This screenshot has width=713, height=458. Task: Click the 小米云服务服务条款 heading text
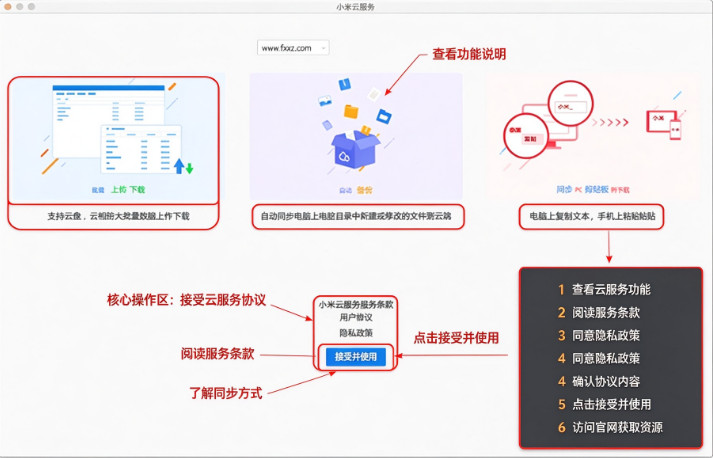pos(356,305)
